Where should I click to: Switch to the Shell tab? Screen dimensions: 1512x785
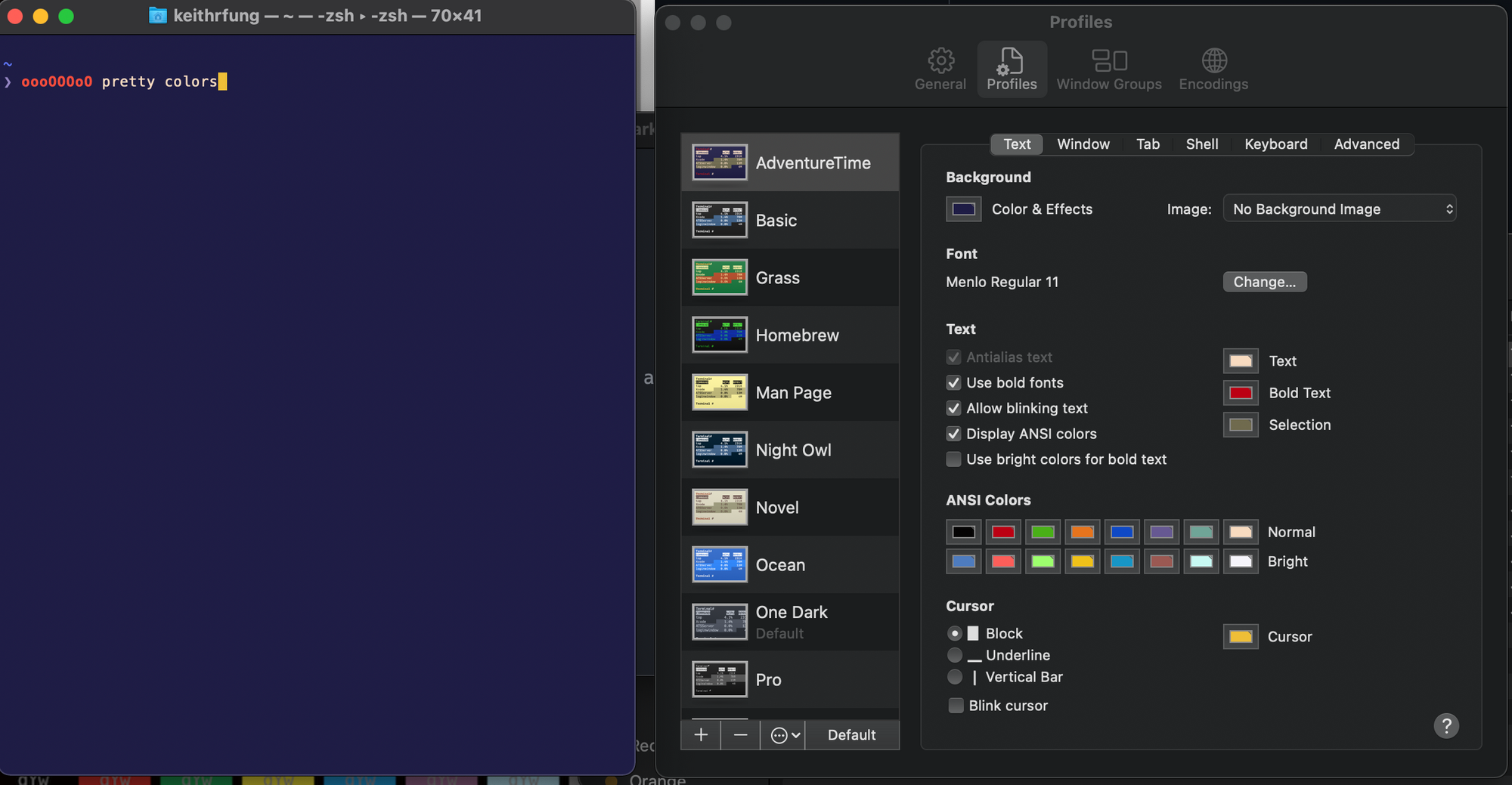pos(1201,144)
